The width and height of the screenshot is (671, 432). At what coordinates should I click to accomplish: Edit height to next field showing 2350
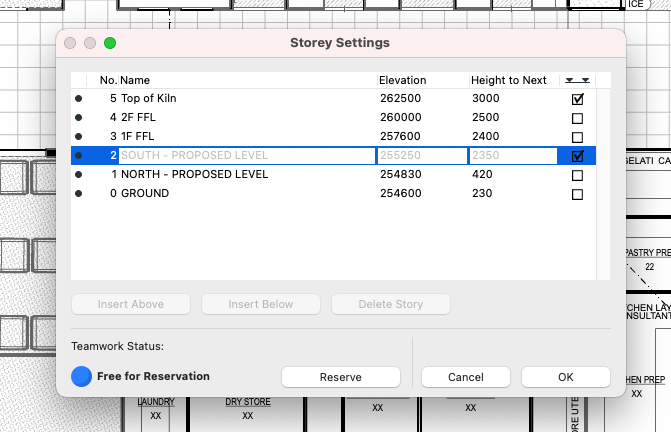coord(513,155)
